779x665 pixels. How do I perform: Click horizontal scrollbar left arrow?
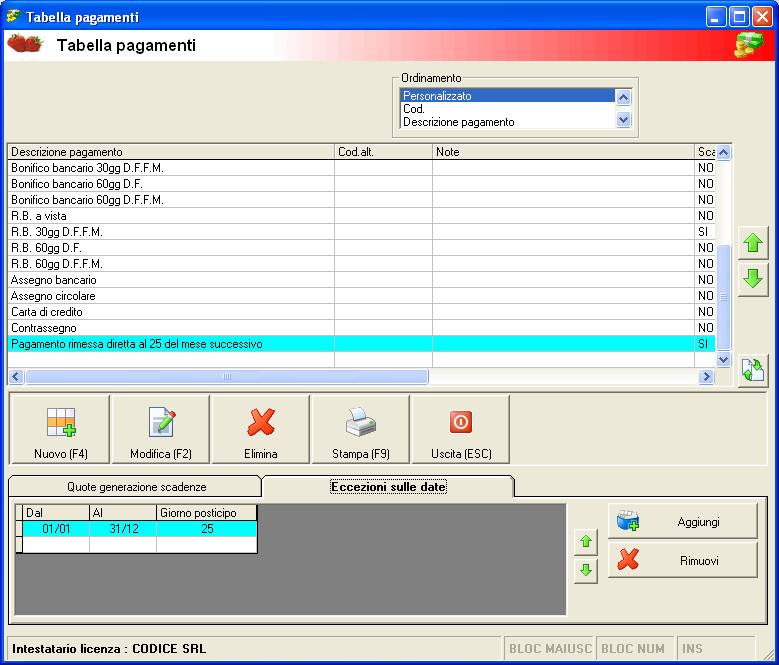tap(16, 376)
